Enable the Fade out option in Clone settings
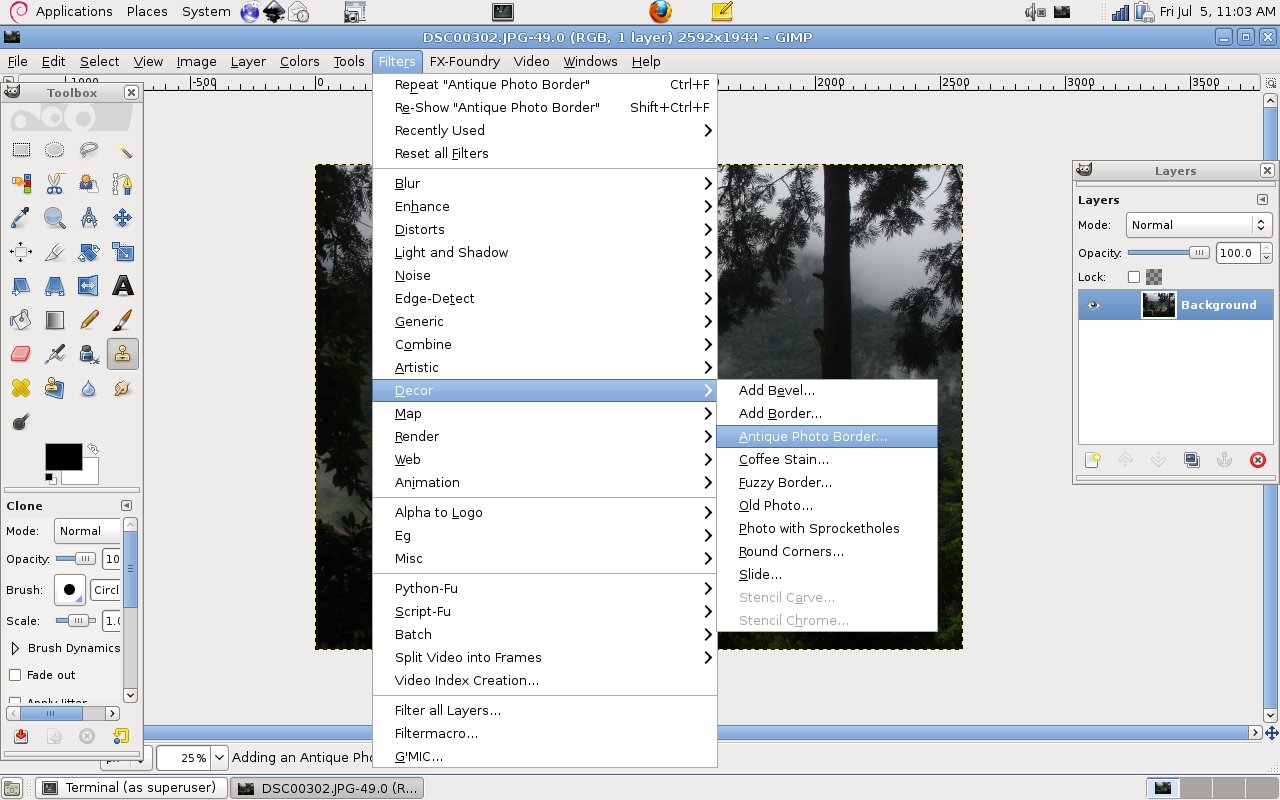Image resolution: width=1280 pixels, height=800 pixels. point(17,675)
